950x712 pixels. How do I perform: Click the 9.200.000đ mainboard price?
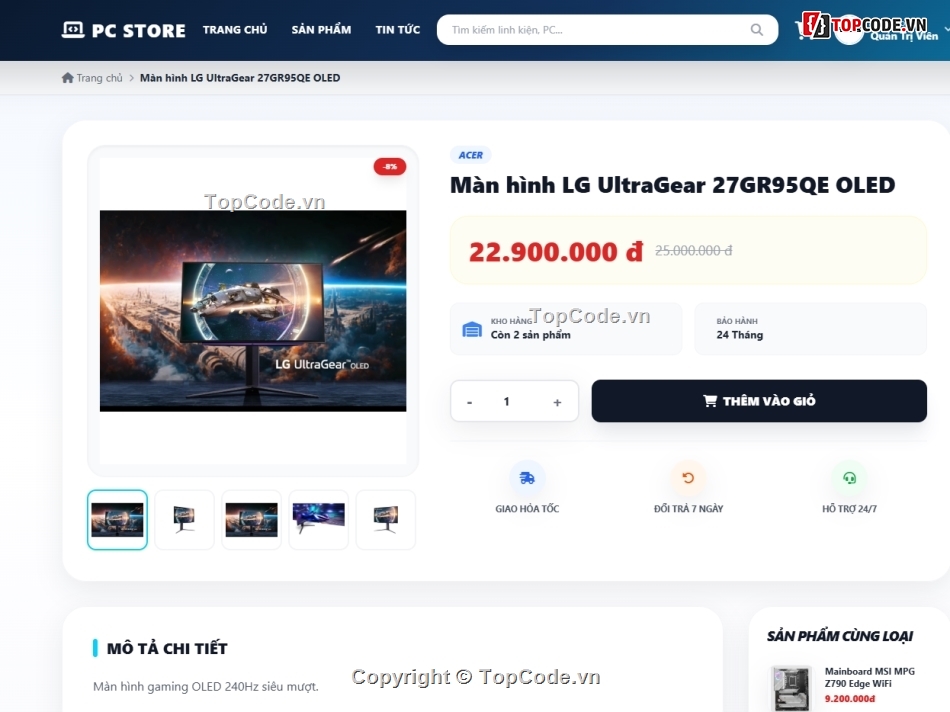850,699
